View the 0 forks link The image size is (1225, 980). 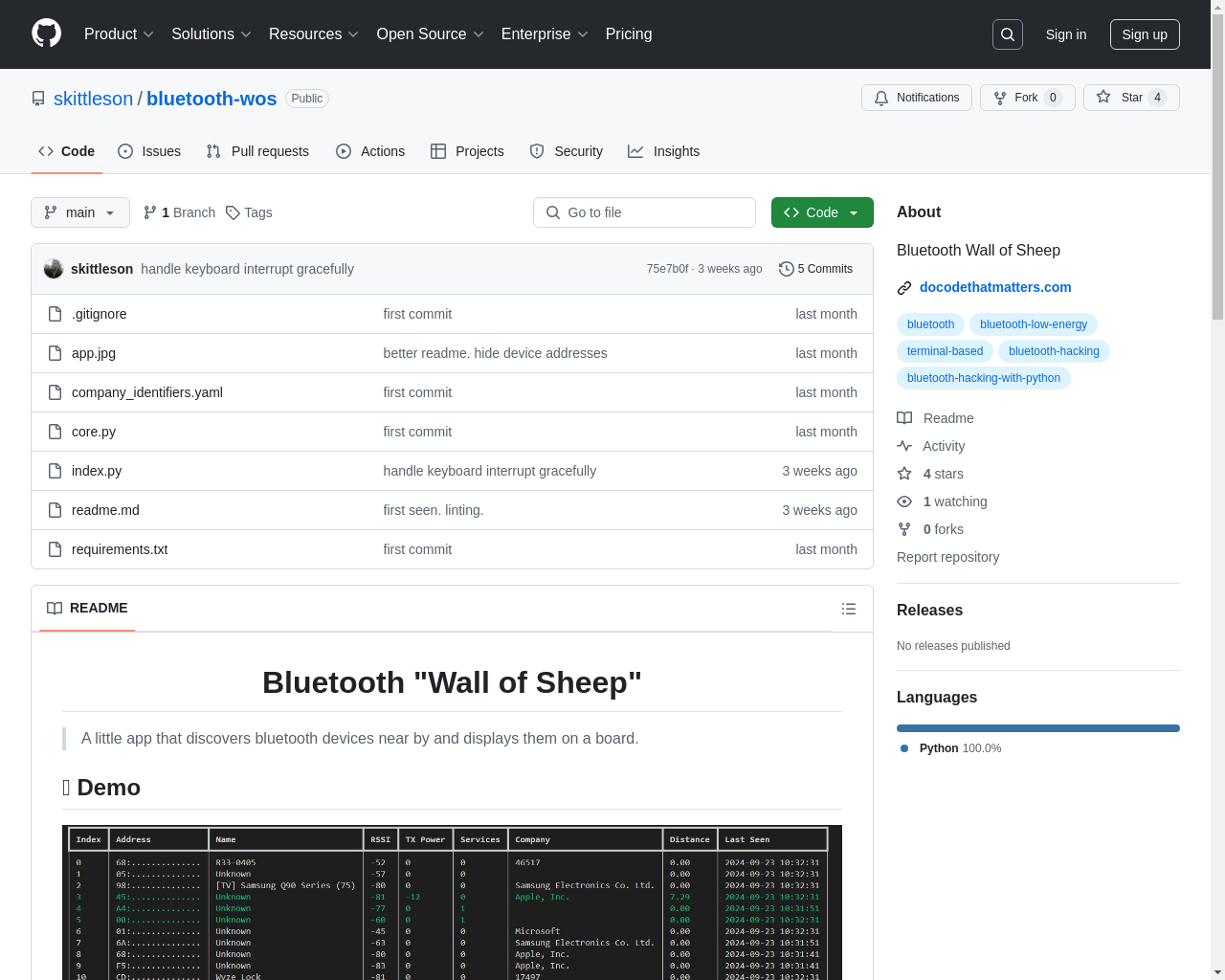pos(930,529)
